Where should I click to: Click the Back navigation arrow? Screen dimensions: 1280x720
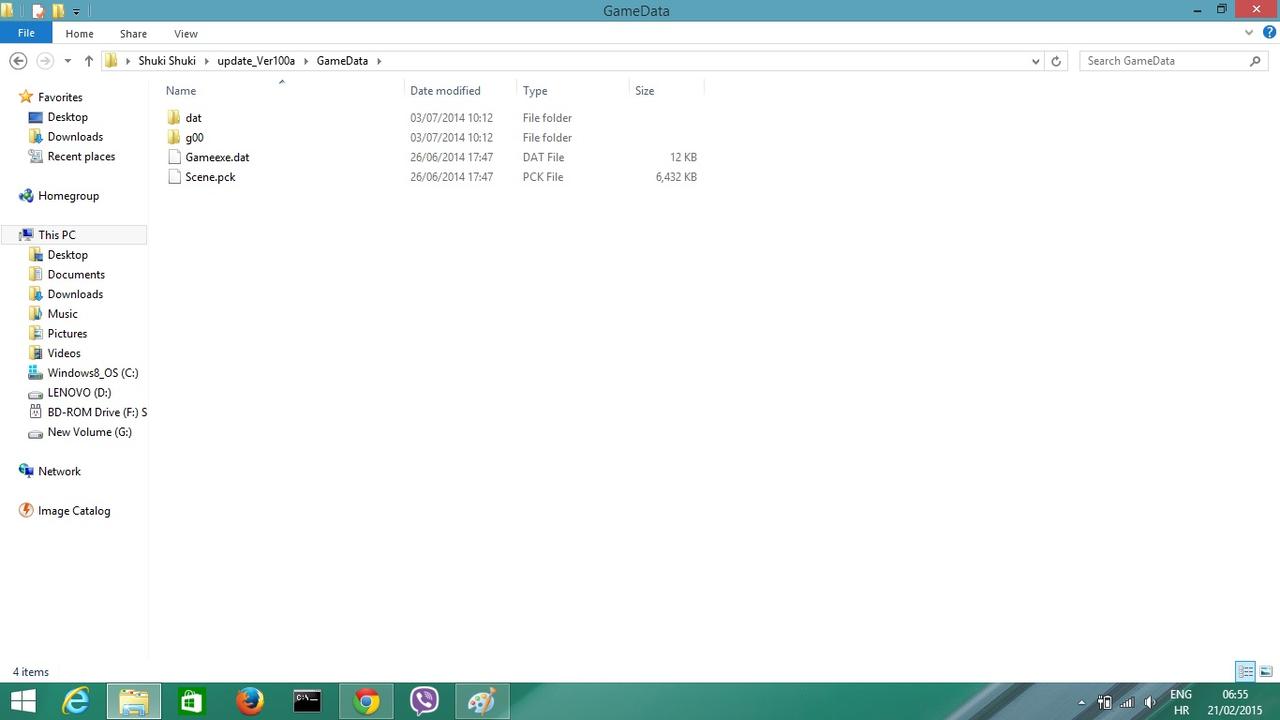[18, 61]
